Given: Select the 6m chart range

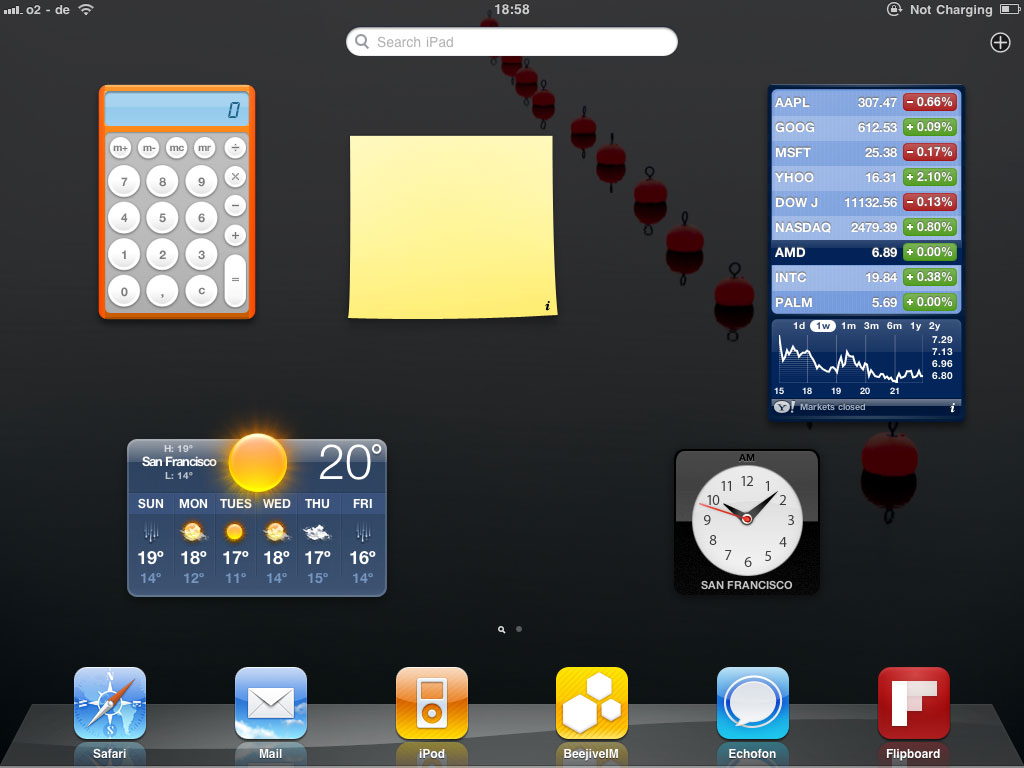Looking at the screenshot, I should [894, 325].
